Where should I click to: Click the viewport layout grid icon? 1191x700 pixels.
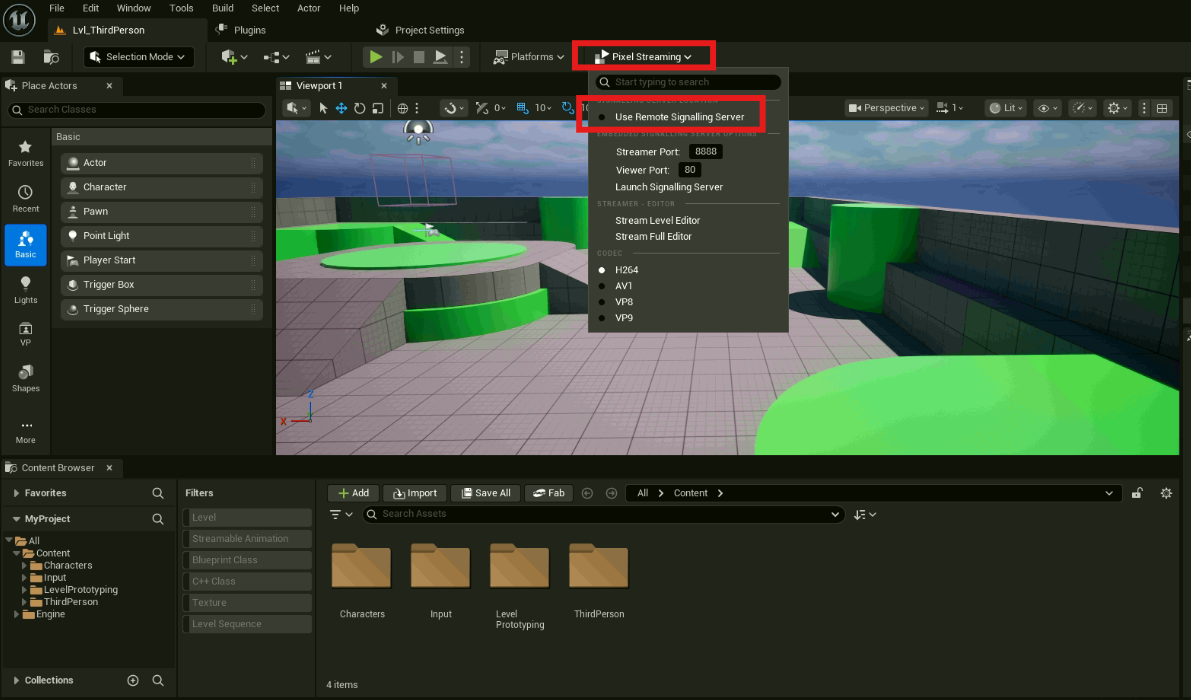(x=1162, y=109)
